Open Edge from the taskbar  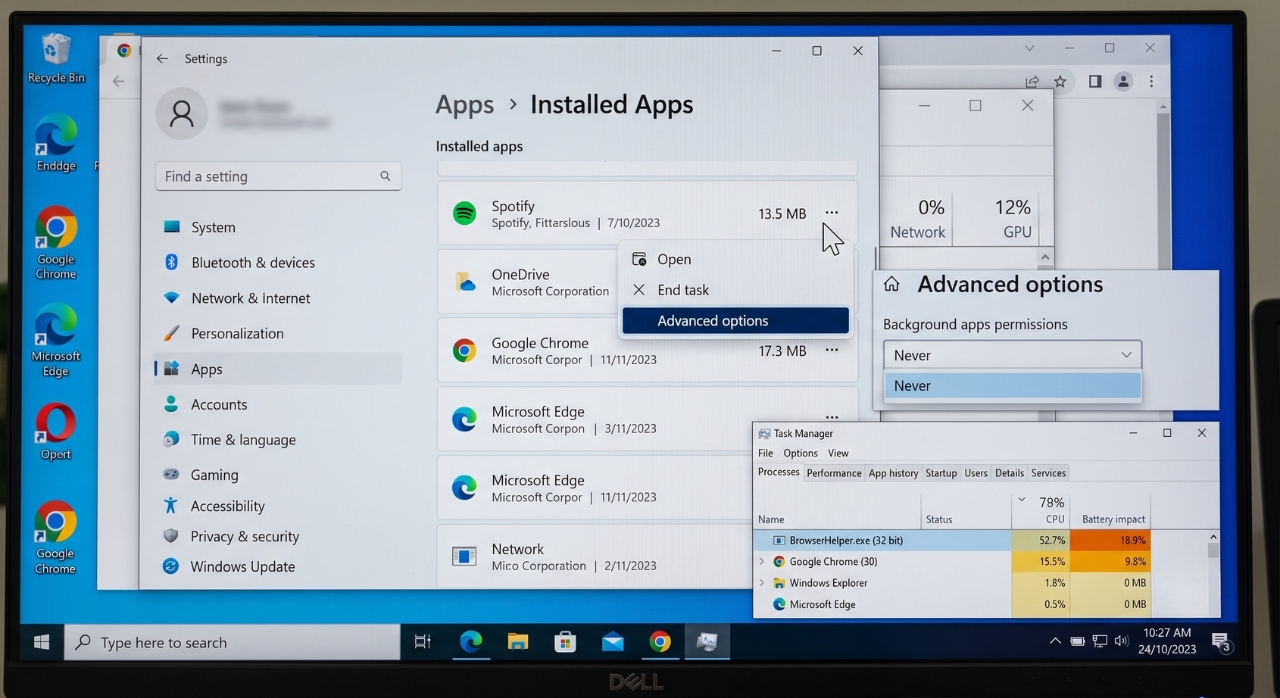[x=471, y=642]
